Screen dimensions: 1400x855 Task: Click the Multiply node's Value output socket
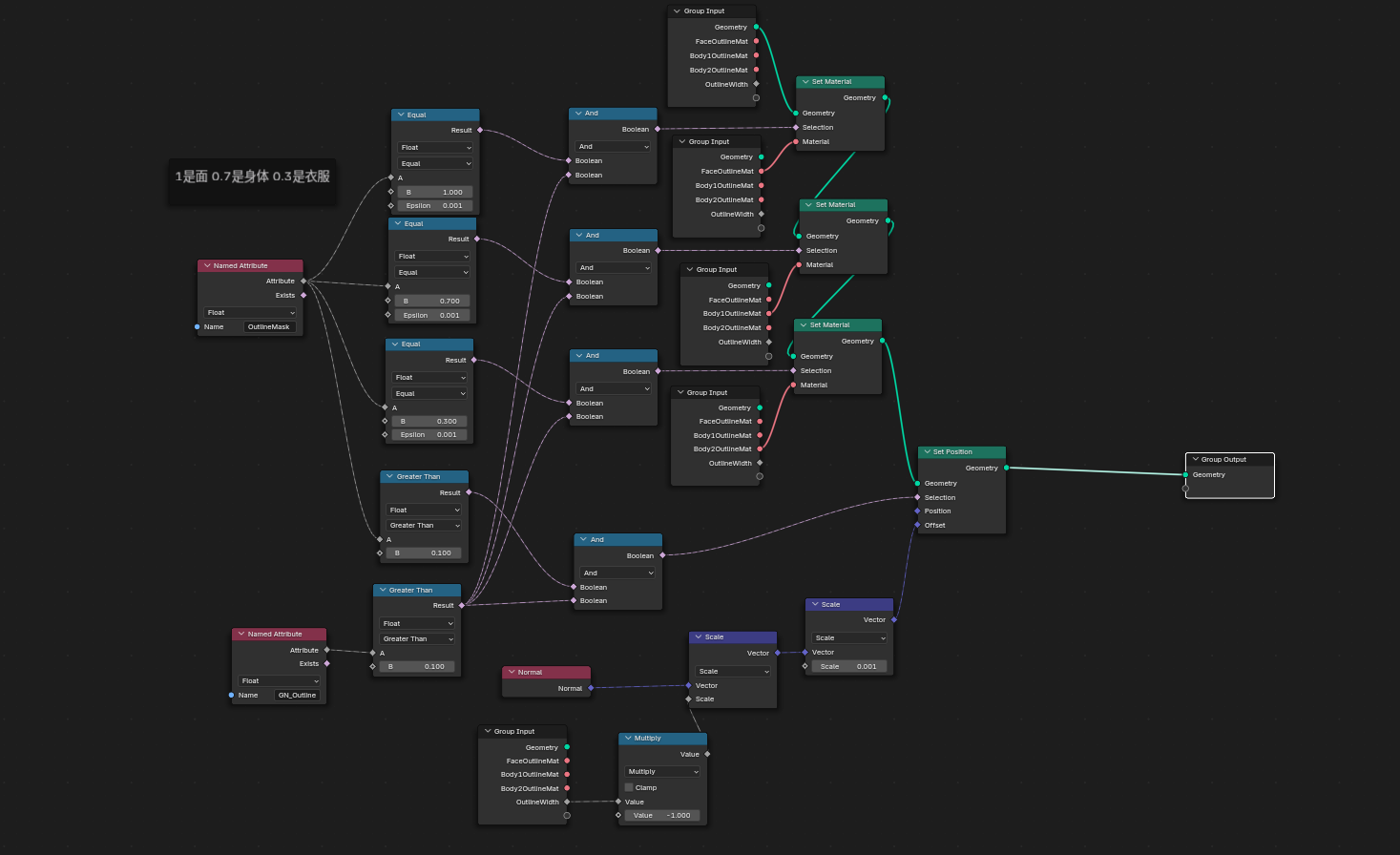[x=707, y=754]
